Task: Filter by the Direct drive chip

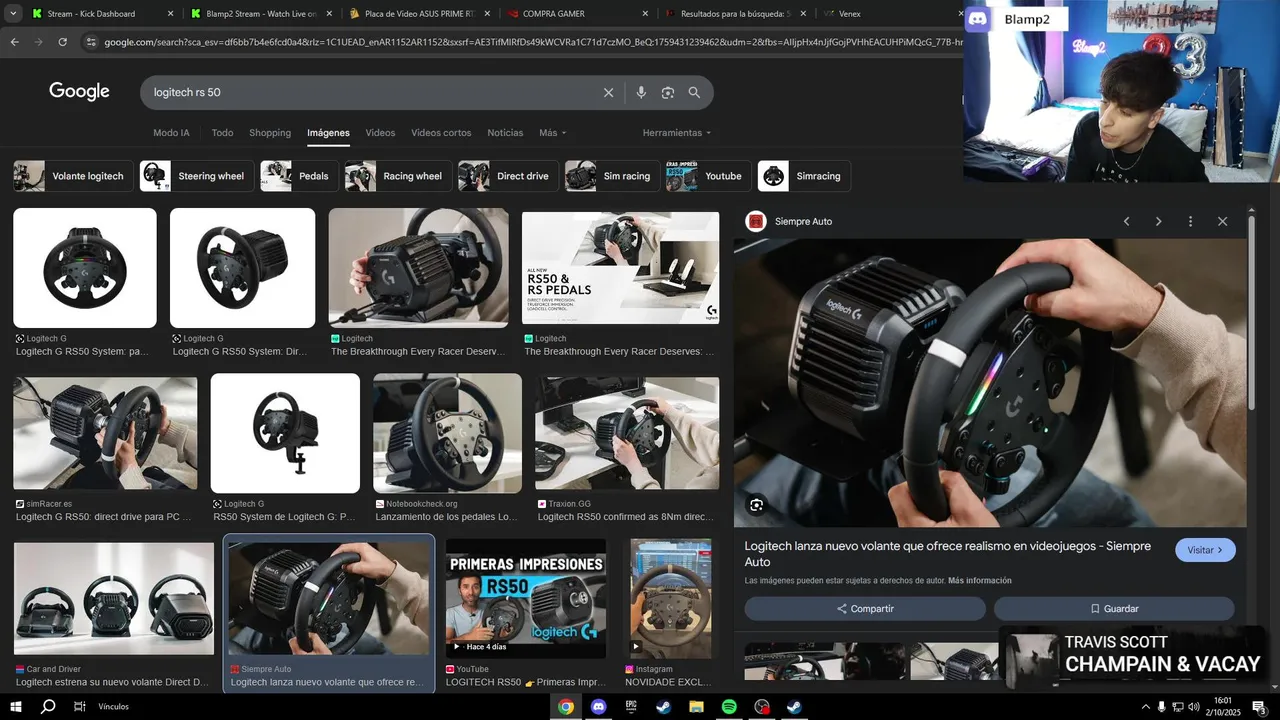Action: [508, 176]
